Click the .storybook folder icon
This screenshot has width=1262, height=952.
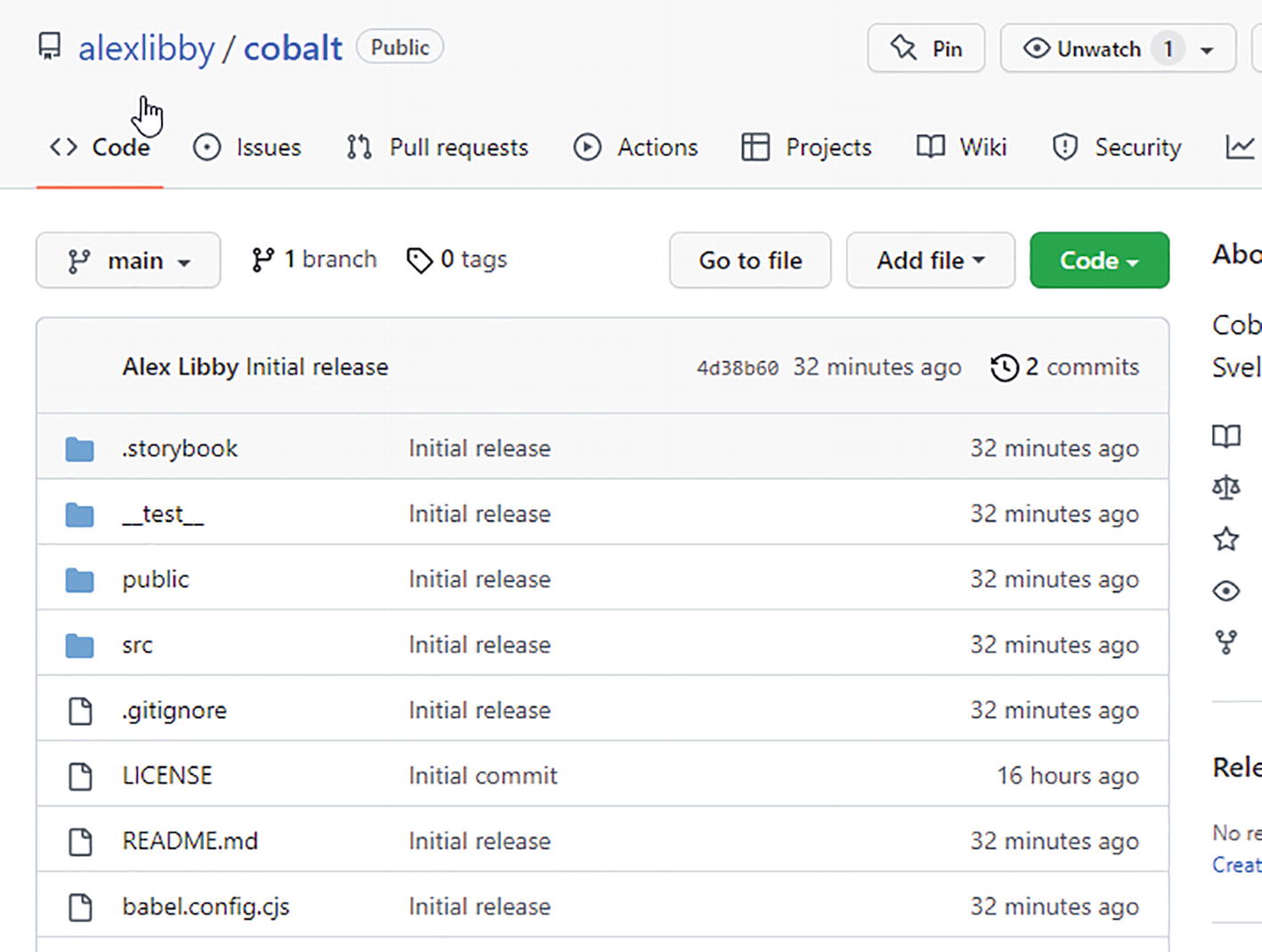pos(80,449)
